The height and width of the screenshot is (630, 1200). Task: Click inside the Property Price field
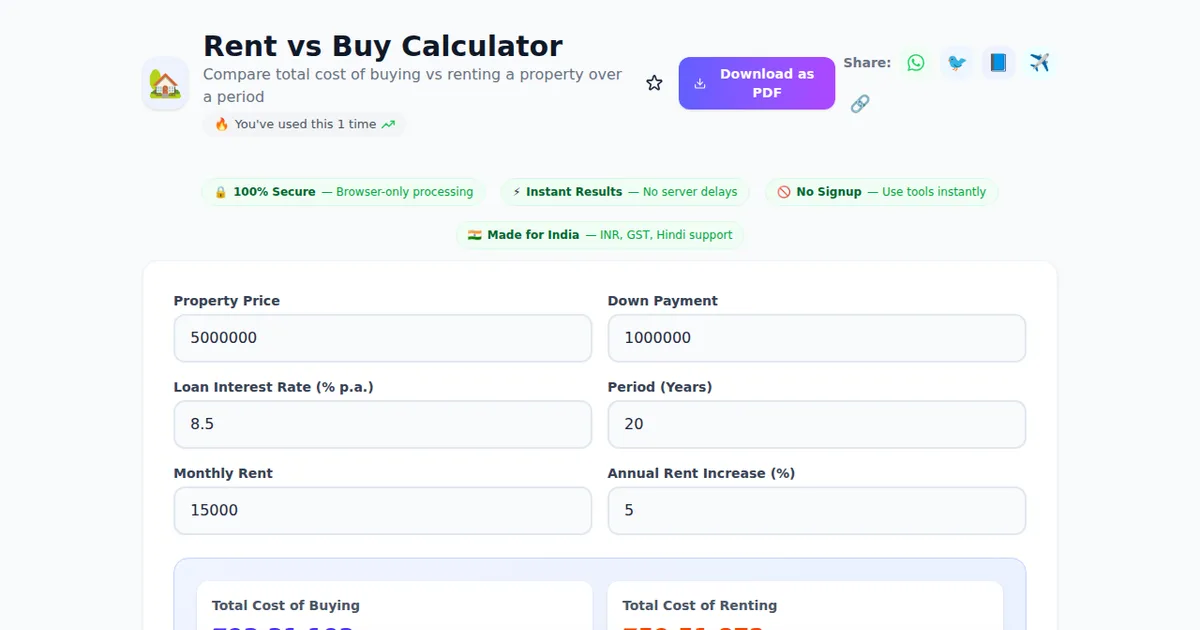383,337
